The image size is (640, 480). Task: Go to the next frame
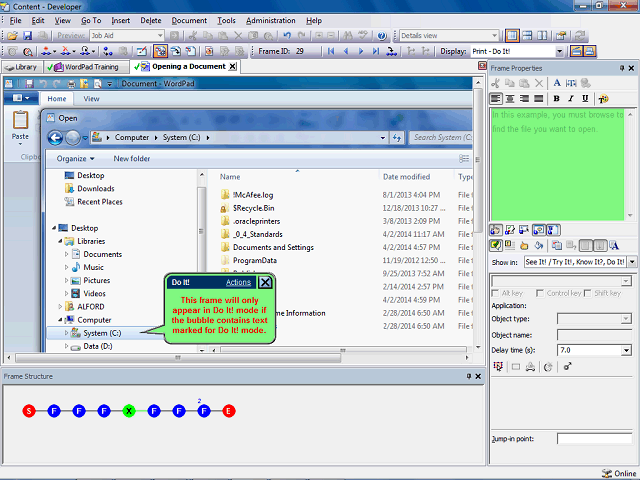point(361,51)
